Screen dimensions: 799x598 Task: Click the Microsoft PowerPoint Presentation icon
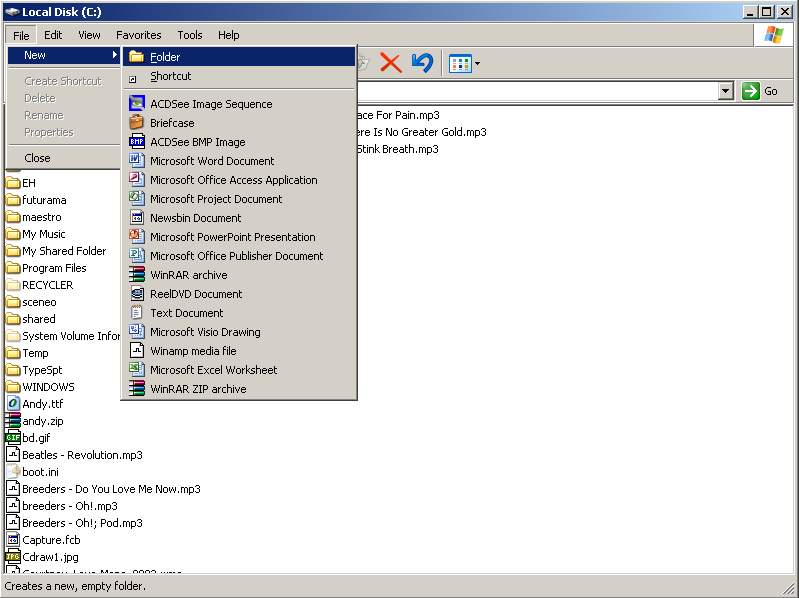(x=137, y=236)
